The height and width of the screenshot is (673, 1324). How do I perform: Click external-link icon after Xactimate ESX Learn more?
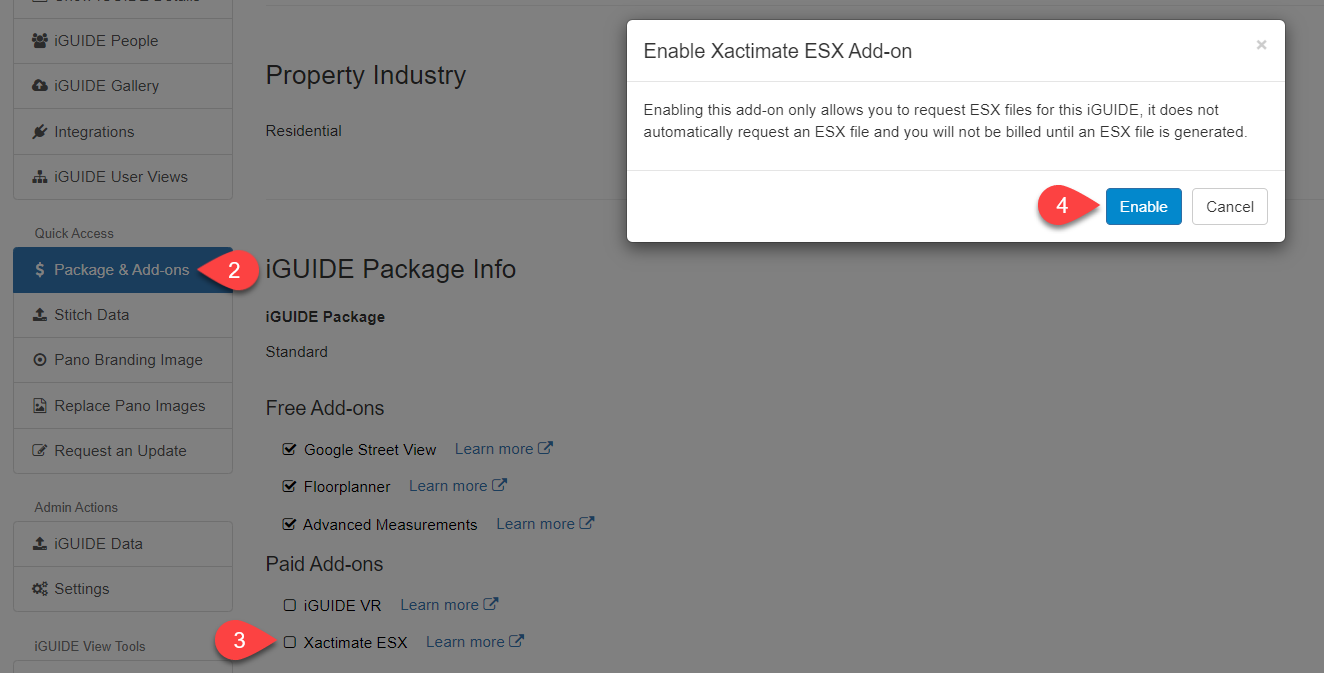coord(516,641)
